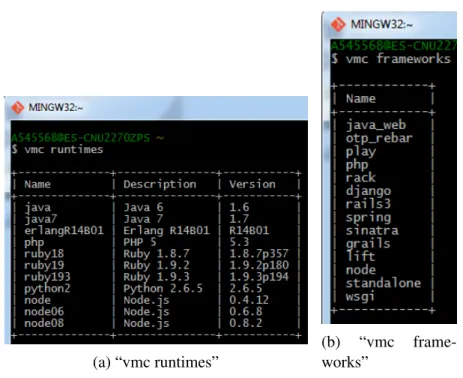The image size is (463, 378).
Task: Select the 'php' entry in the frameworks list
Action: (357, 165)
